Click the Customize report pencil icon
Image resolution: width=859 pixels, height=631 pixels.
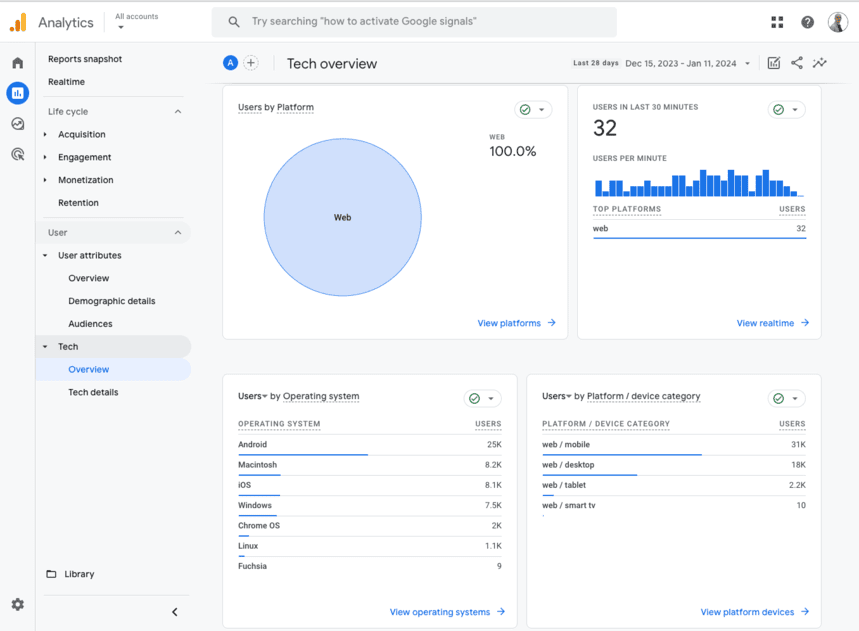(774, 63)
